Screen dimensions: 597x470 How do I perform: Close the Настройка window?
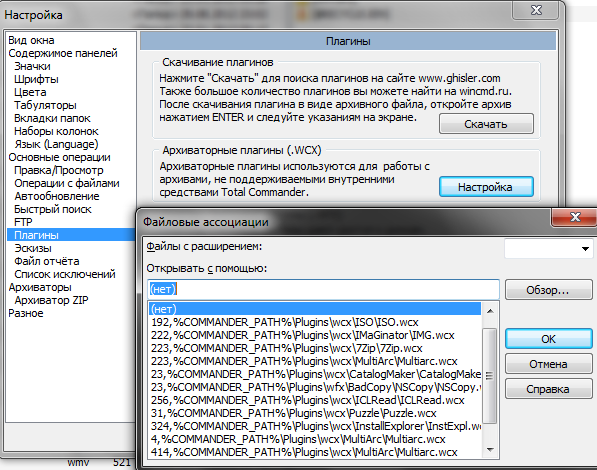[x=536, y=10]
